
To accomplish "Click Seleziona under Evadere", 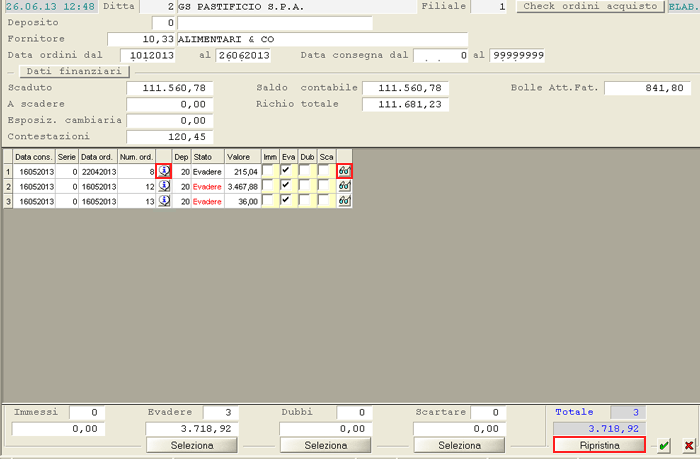I will [x=192, y=445].
